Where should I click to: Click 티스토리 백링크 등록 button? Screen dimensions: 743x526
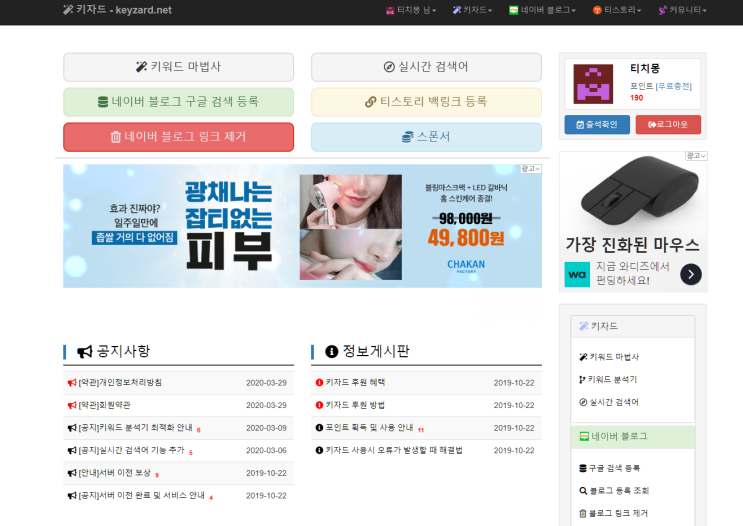(x=426, y=101)
